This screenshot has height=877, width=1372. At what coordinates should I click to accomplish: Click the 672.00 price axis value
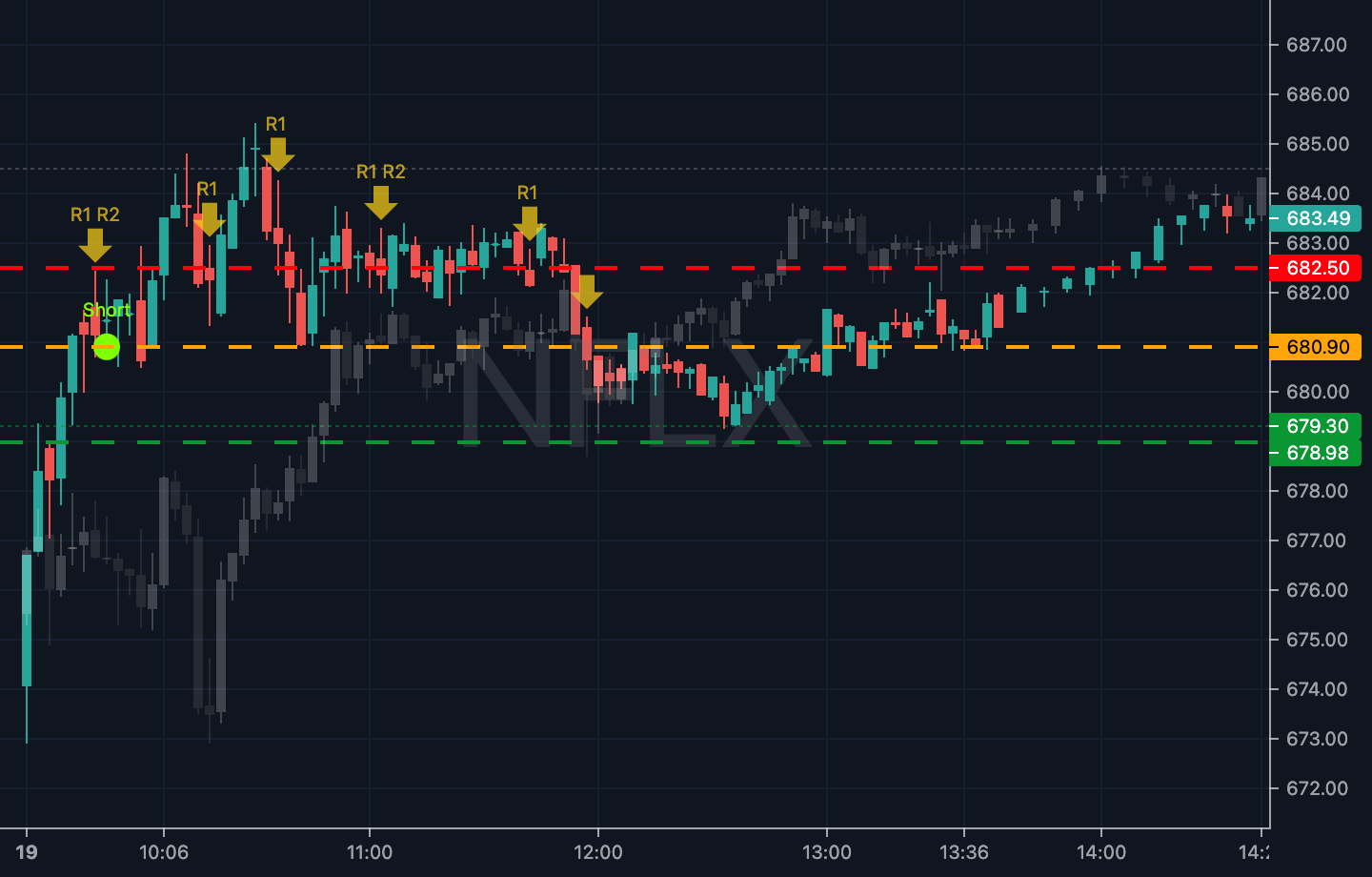[1317, 788]
